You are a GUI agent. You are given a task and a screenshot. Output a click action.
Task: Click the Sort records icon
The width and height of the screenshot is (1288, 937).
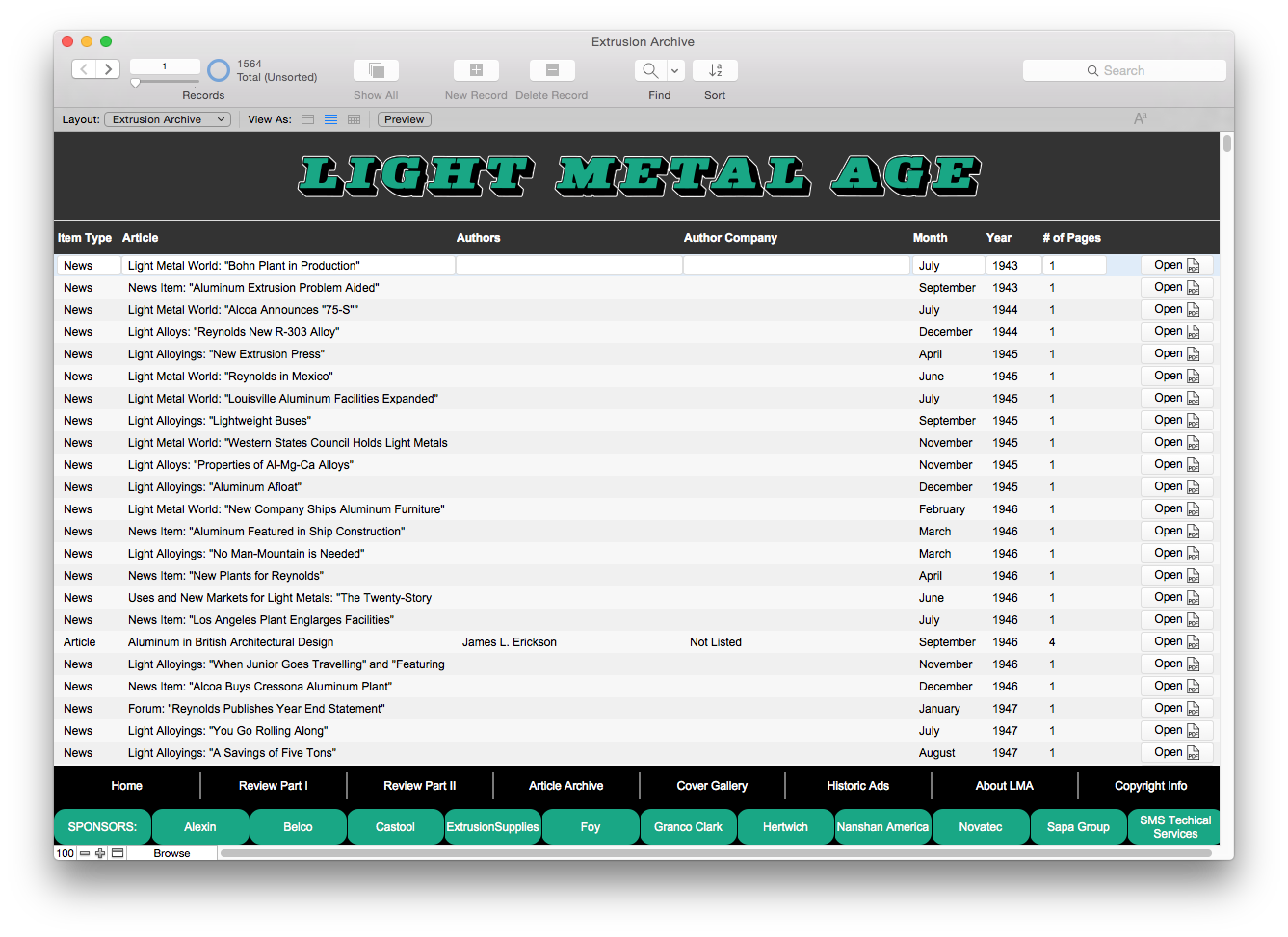(715, 70)
